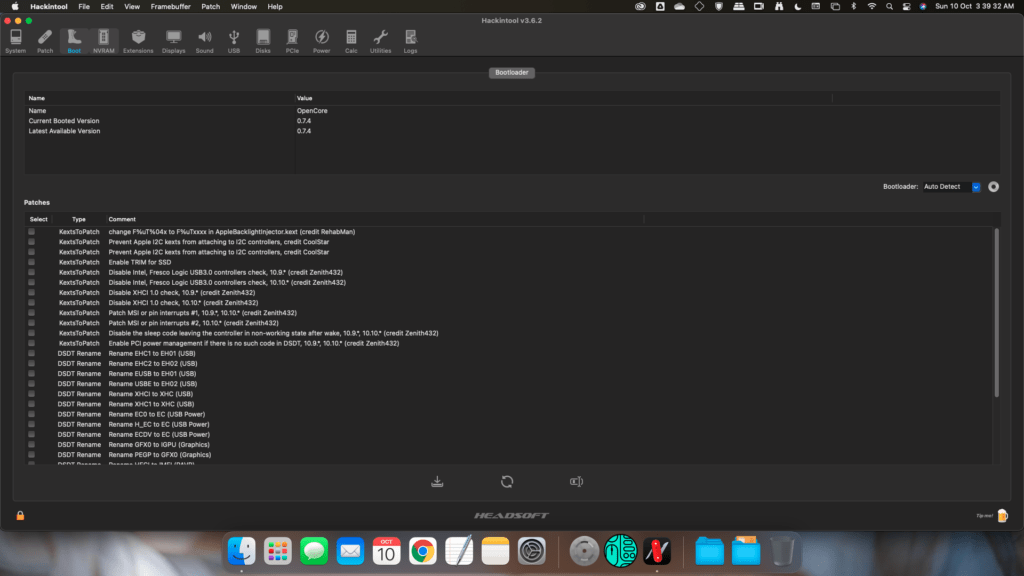Image resolution: width=1024 pixels, height=576 pixels.
Task: Open the Bootloader Auto Detect dropdown
Action: click(x=951, y=187)
